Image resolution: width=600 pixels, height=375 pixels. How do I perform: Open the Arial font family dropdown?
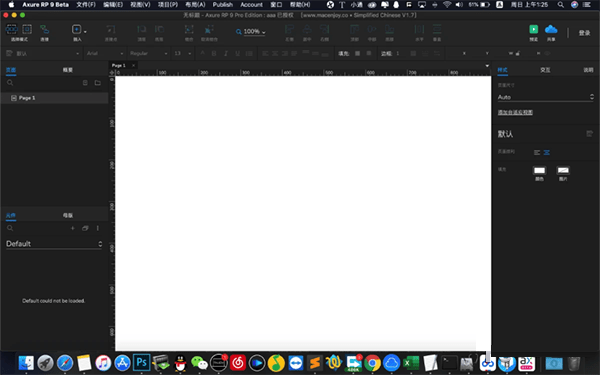[104, 53]
